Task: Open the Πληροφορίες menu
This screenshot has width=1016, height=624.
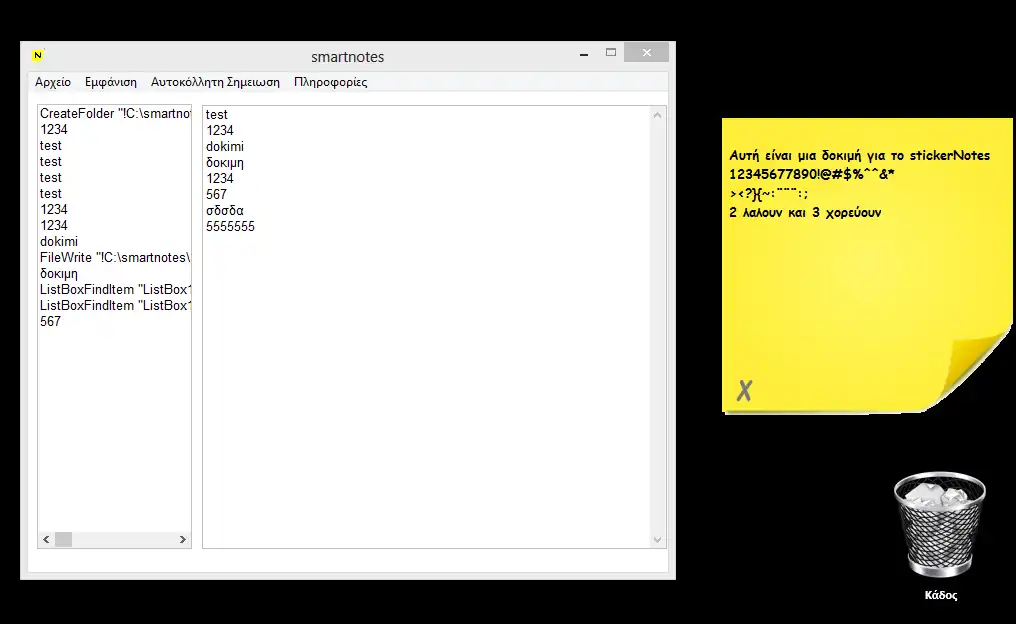Action: (330, 82)
